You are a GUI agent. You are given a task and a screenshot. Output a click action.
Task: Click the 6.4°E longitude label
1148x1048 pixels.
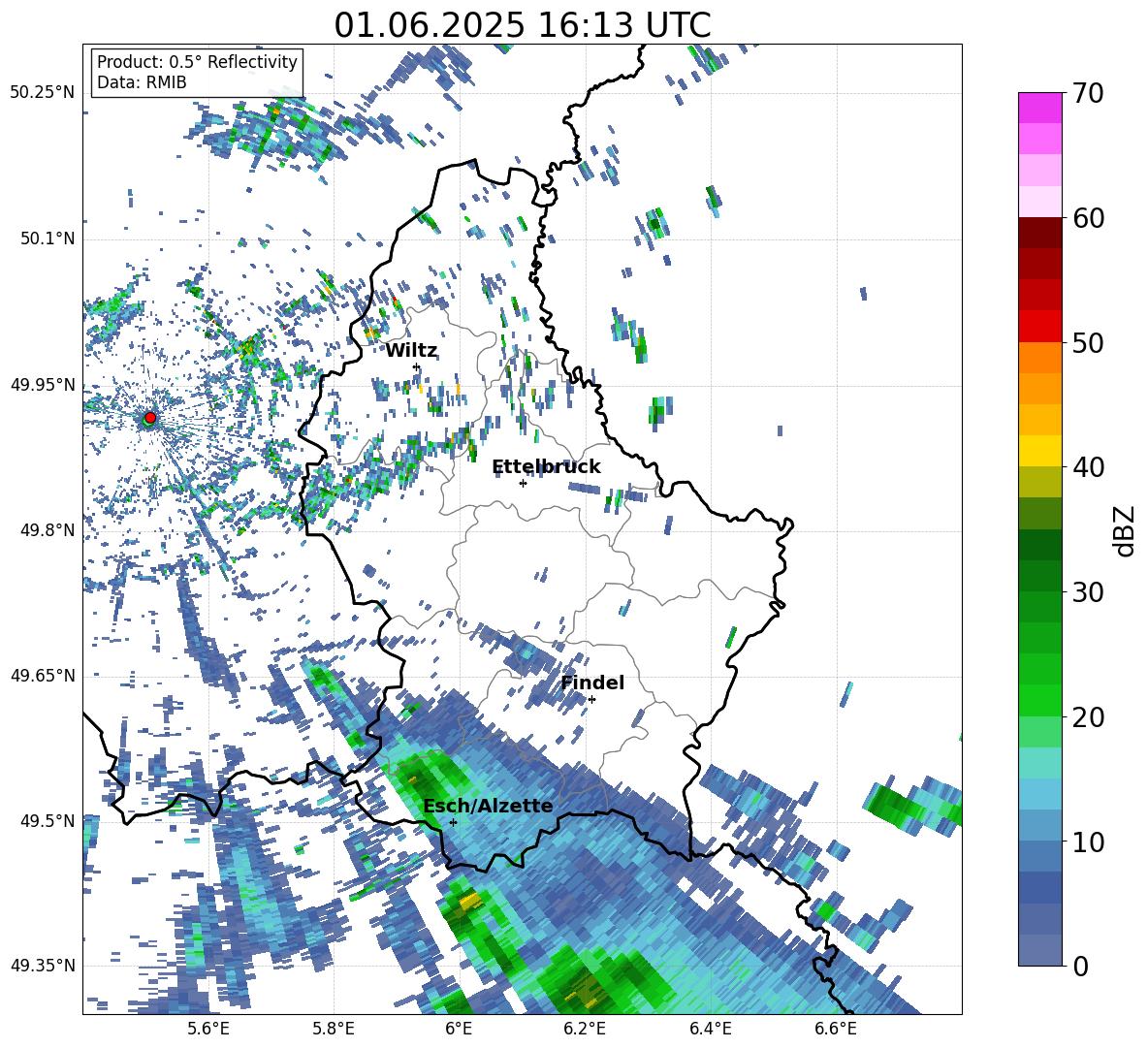(711, 1029)
